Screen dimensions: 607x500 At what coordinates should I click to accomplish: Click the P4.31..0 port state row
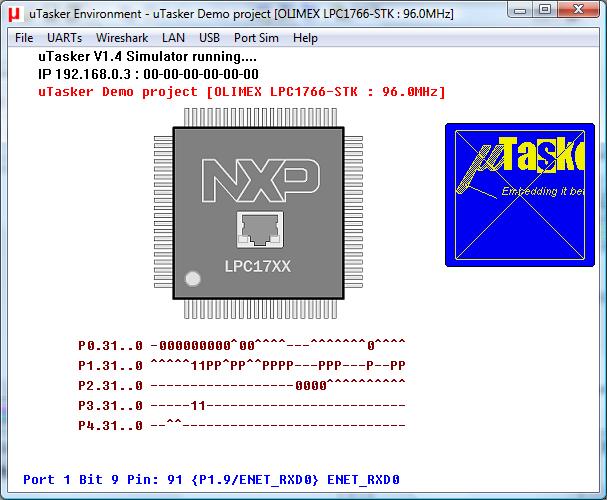pos(242,425)
